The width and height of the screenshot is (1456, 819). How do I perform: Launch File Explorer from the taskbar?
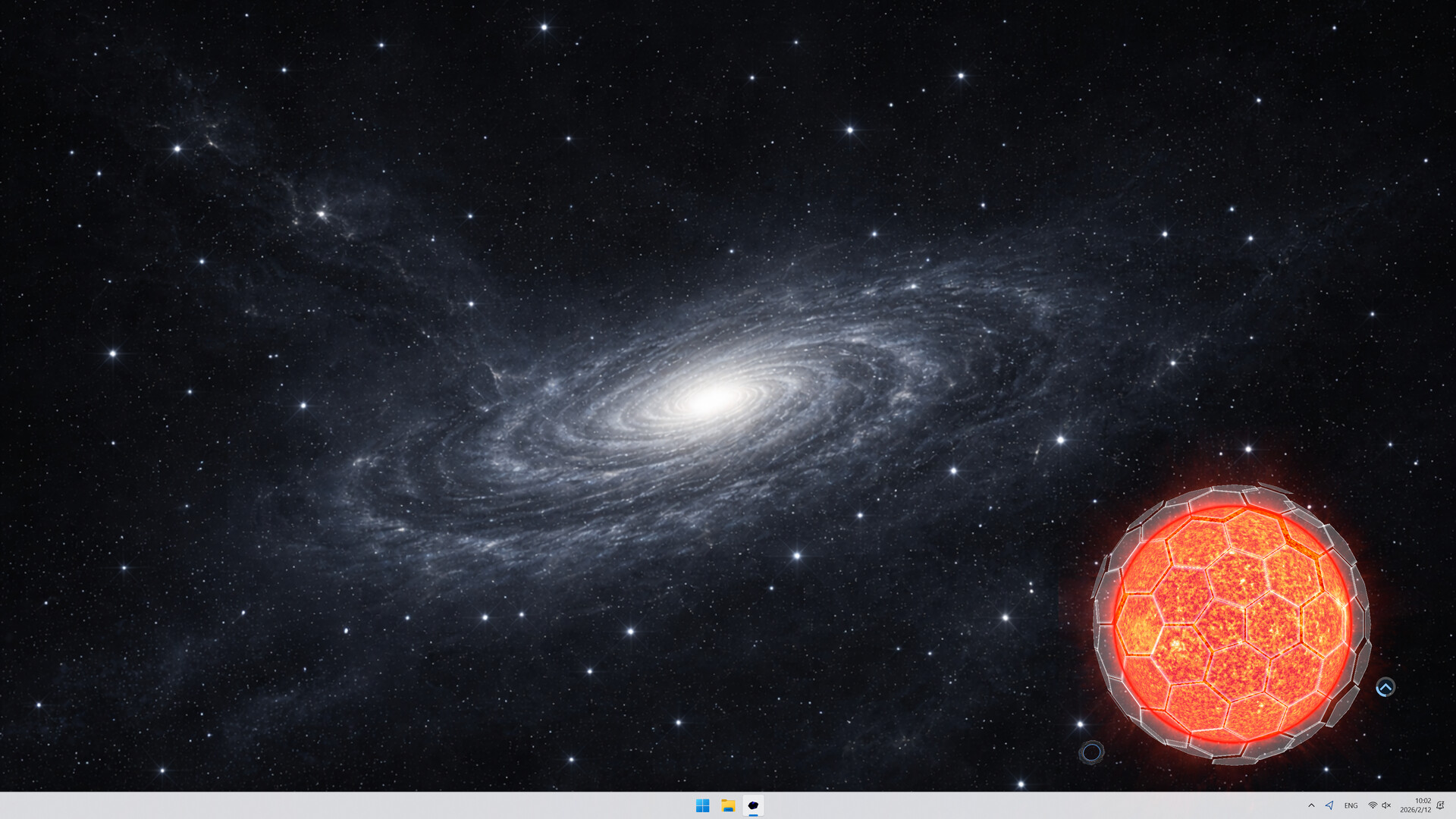[727, 805]
